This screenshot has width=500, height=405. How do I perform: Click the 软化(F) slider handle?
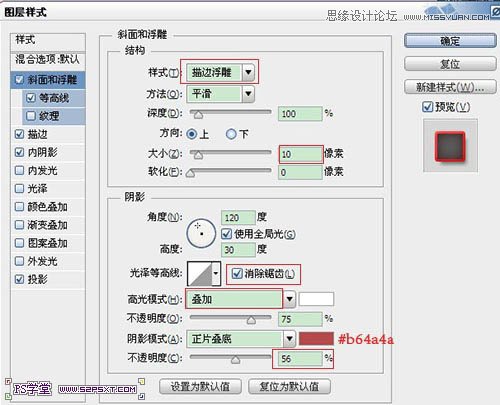coord(190,173)
